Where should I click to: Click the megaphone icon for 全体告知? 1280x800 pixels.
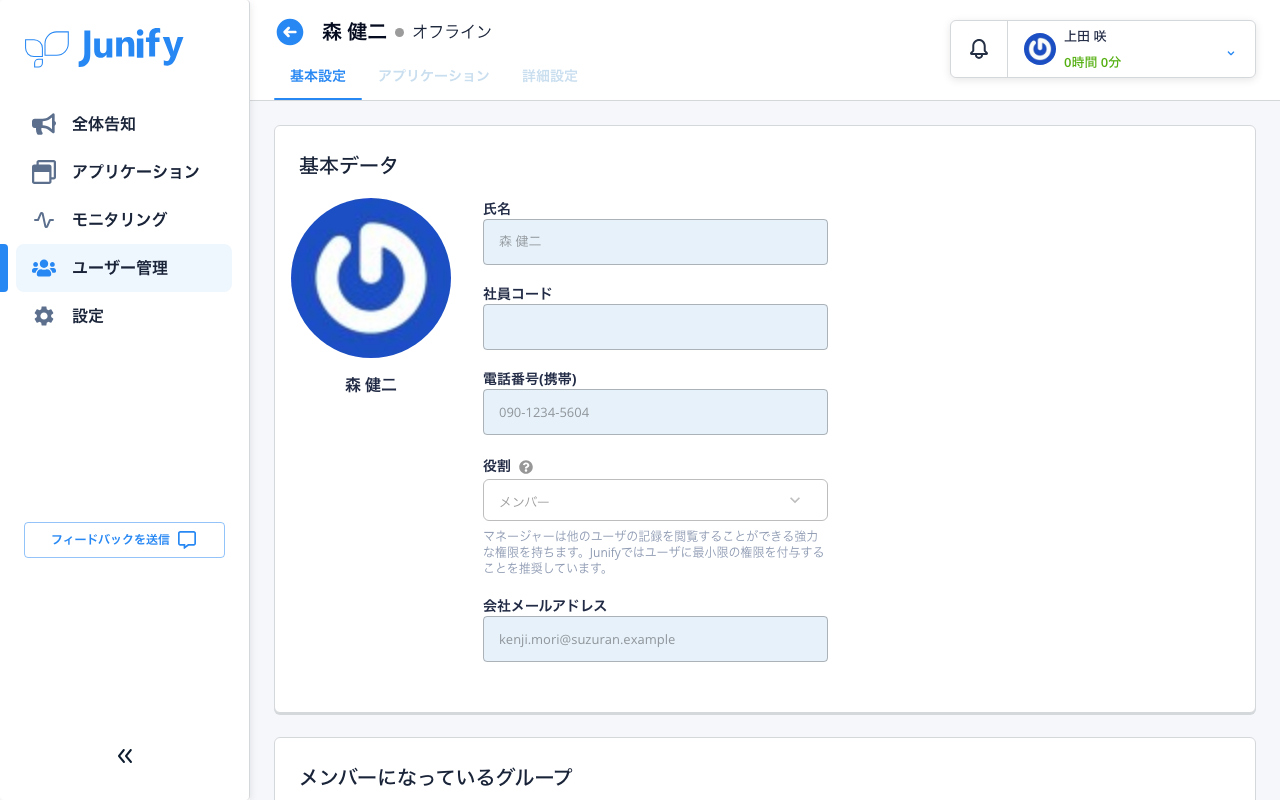pyautogui.click(x=44, y=124)
